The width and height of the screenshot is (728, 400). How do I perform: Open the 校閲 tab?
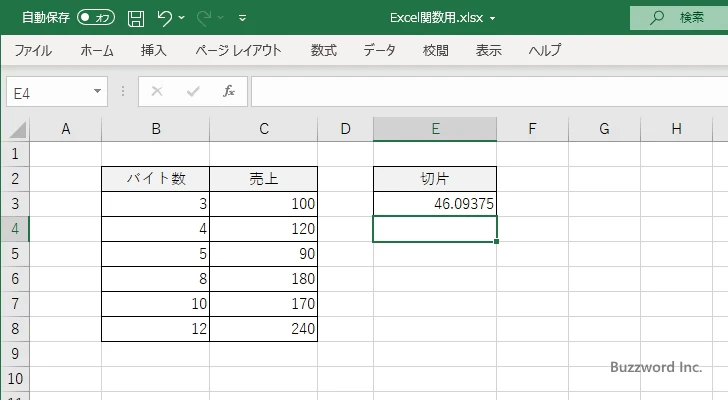click(x=436, y=50)
